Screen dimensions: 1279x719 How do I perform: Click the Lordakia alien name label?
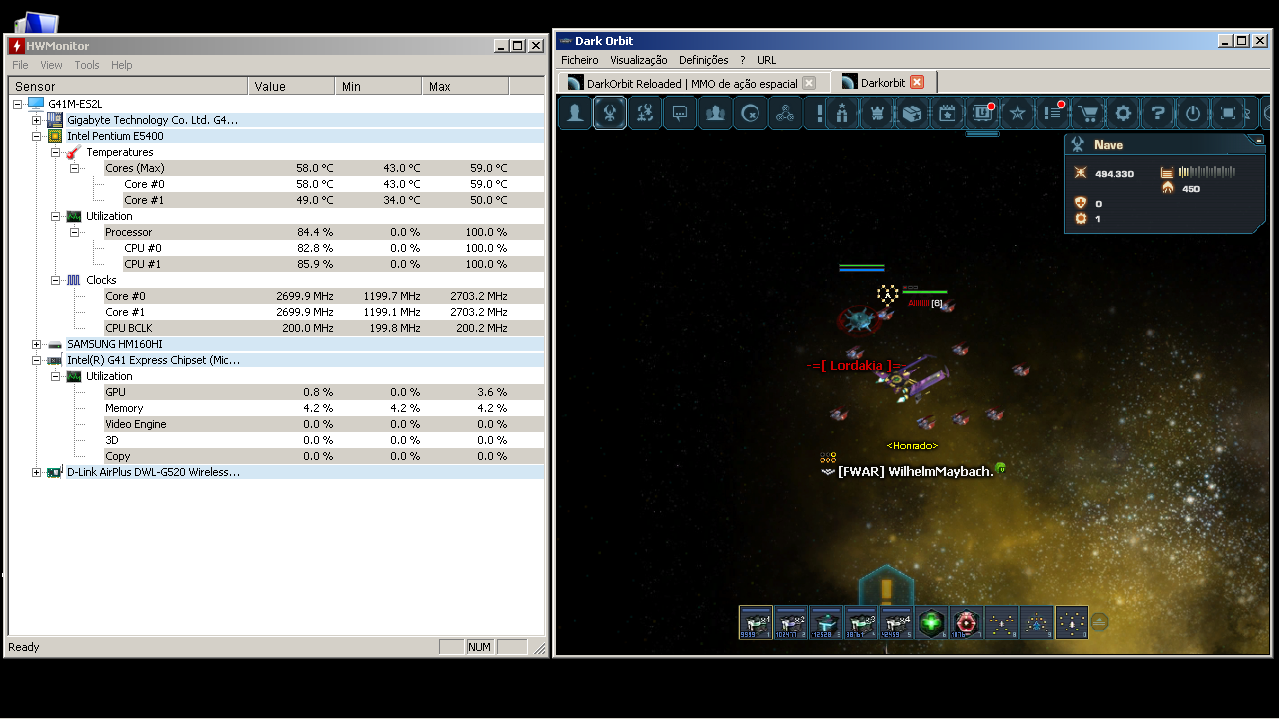click(855, 366)
